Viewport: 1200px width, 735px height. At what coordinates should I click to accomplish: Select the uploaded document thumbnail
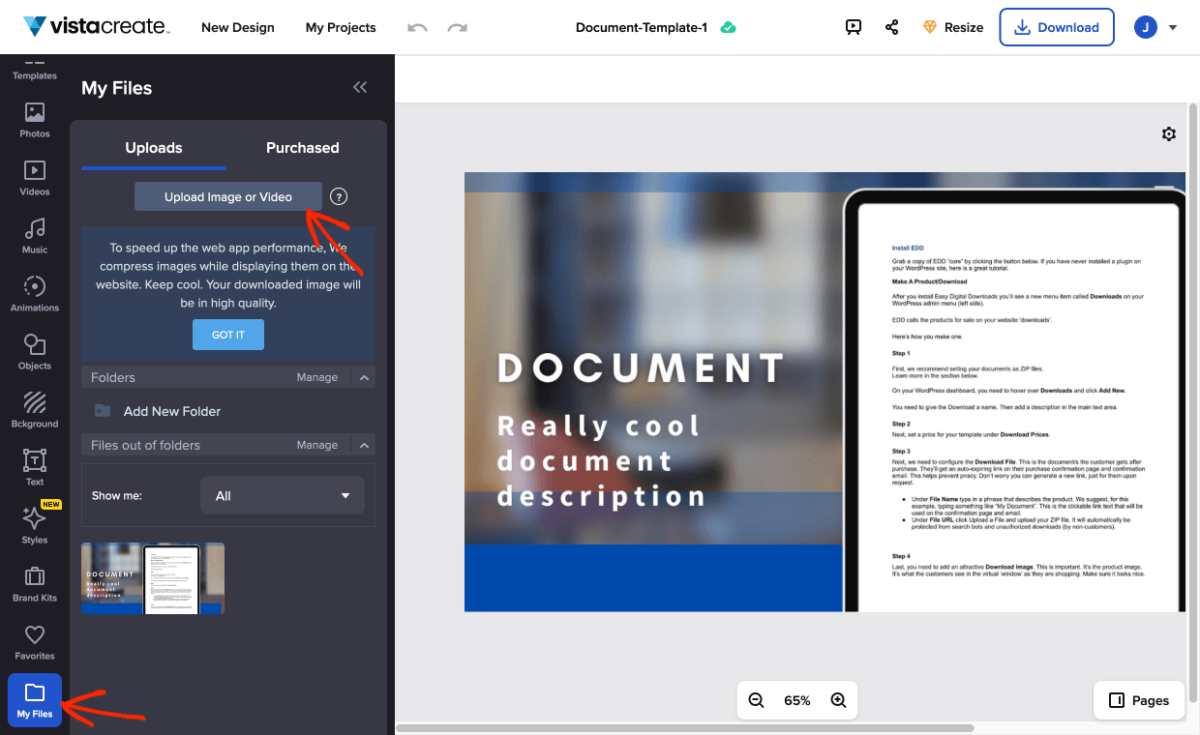152,577
